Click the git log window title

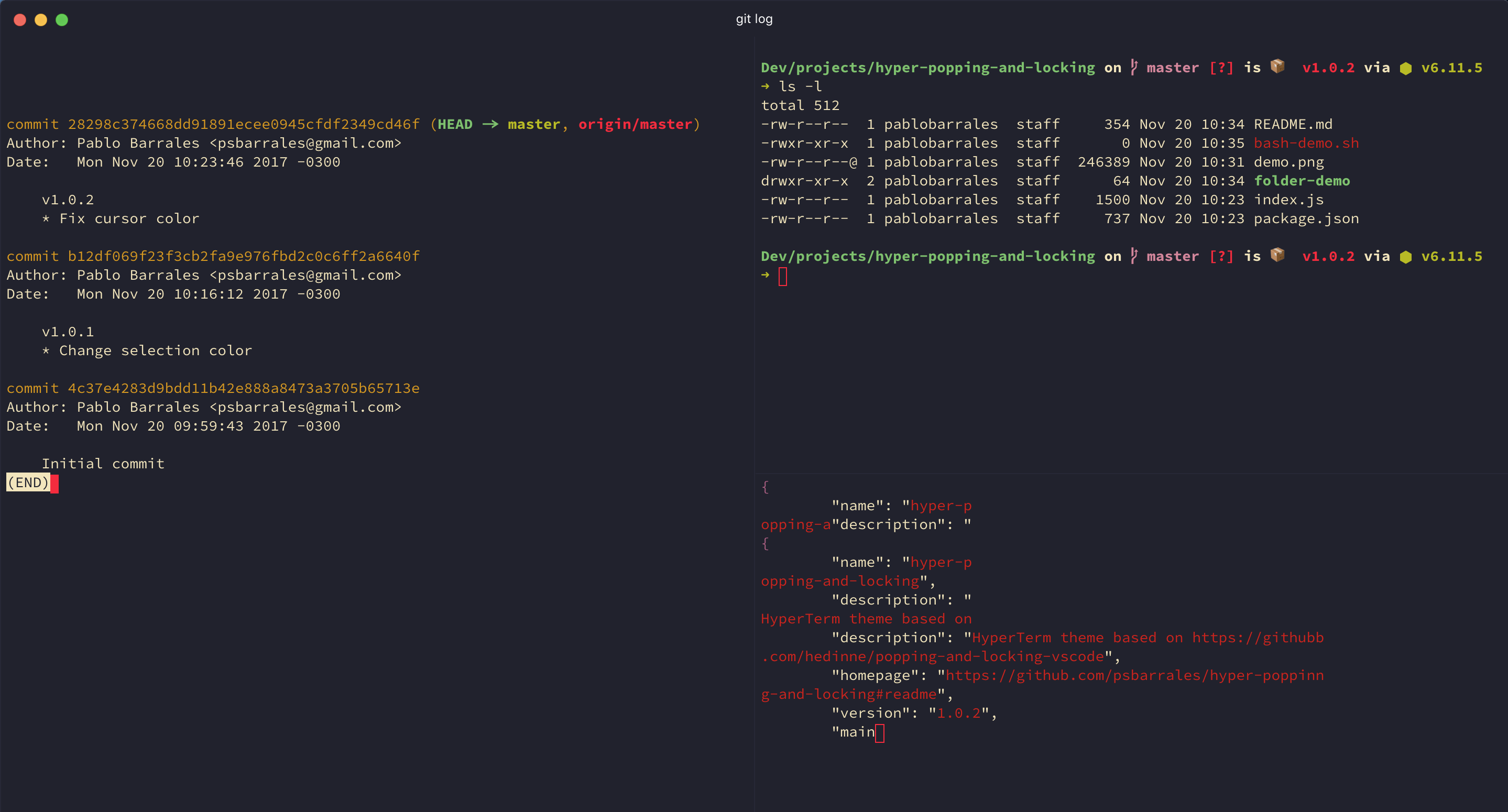pyautogui.click(x=754, y=19)
